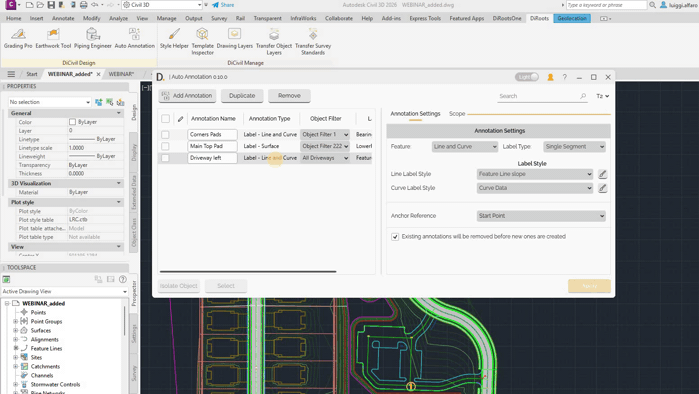Click the search magnifier in Auto Annotation
Image resolution: width=699 pixels, height=394 pixels.
click(583, 96)
